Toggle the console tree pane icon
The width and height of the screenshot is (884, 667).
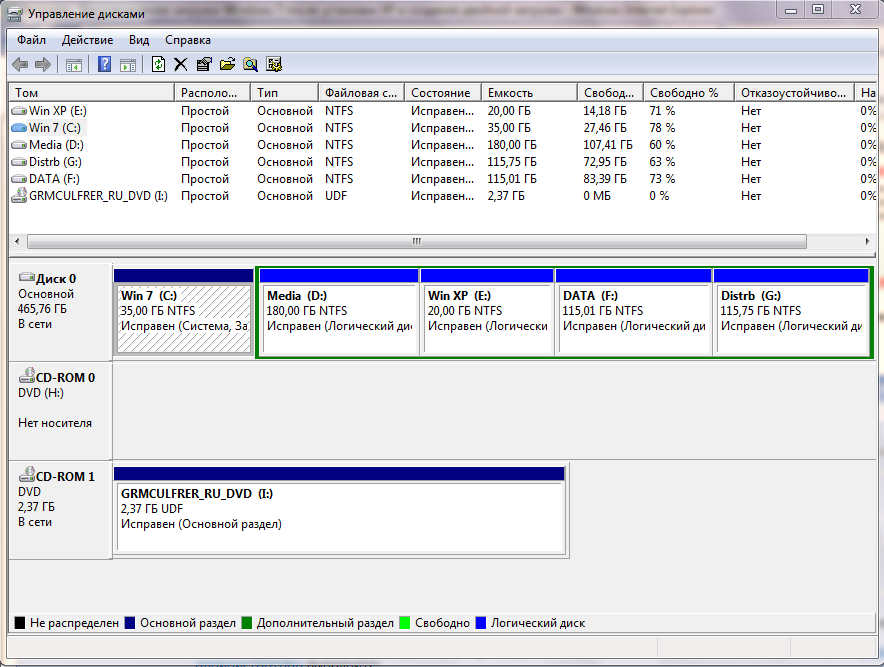click(x=74, y=64)
